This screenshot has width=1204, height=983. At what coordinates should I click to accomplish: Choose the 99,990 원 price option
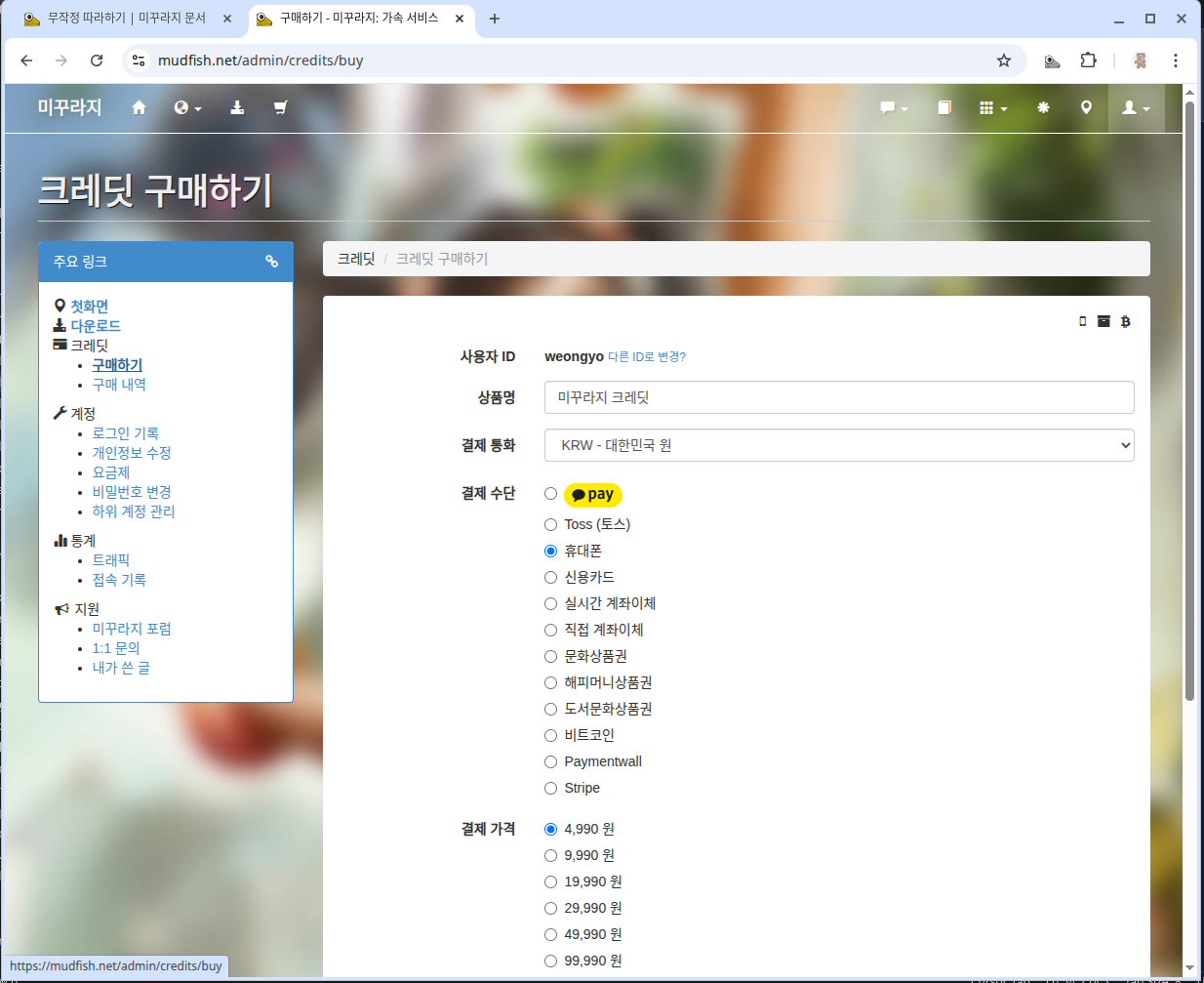550,961
